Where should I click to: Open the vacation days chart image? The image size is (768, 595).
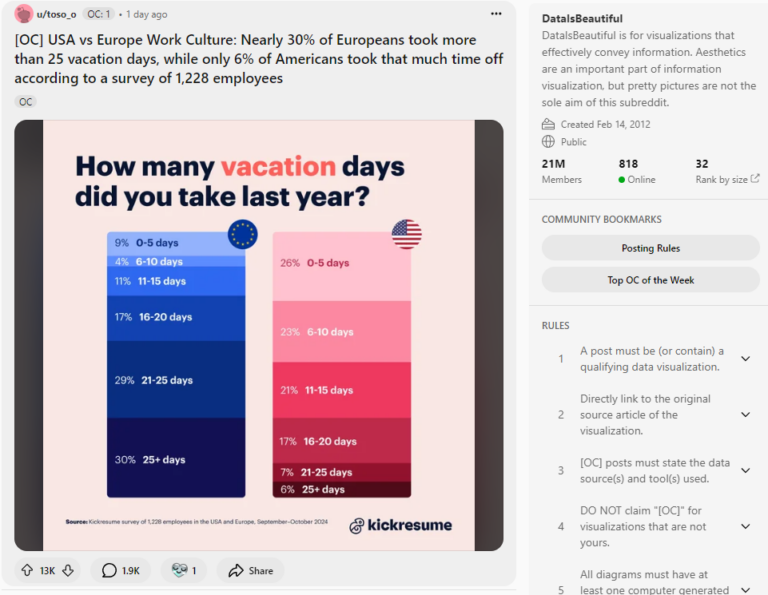[258, 335]
